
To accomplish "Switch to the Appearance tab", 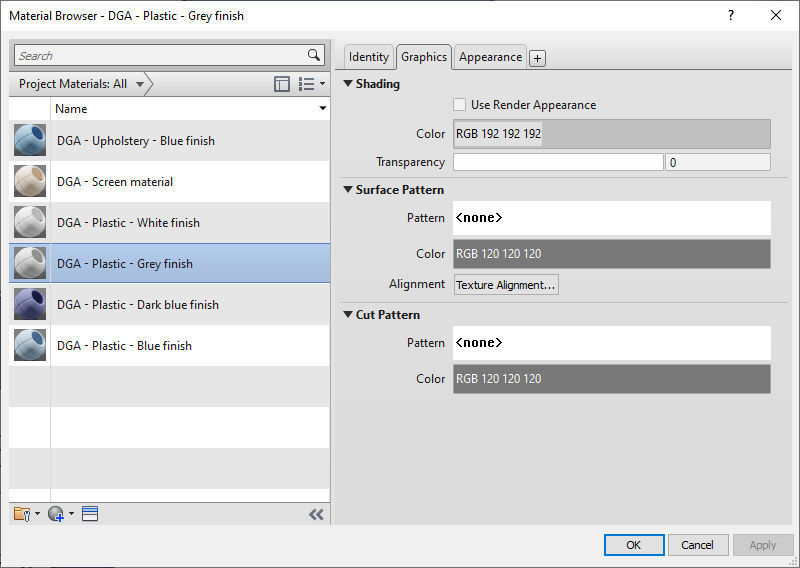I will [x=490, y=57].
